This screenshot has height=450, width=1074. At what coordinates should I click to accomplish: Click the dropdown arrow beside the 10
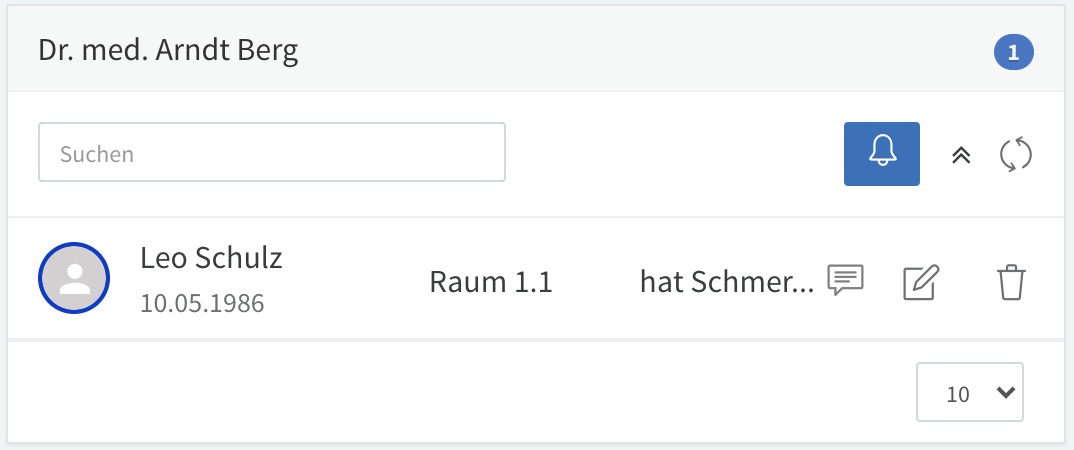coord(1005,392)
